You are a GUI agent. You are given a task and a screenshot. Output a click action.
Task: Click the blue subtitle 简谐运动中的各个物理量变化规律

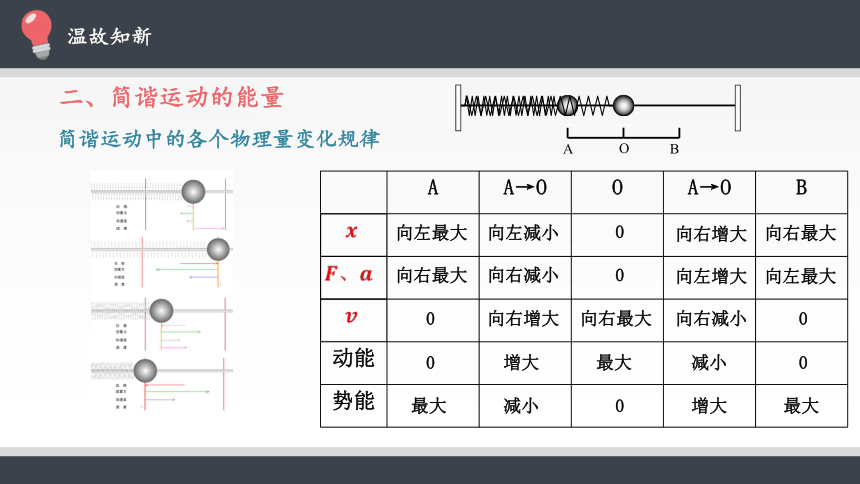[x=219, y=139]
